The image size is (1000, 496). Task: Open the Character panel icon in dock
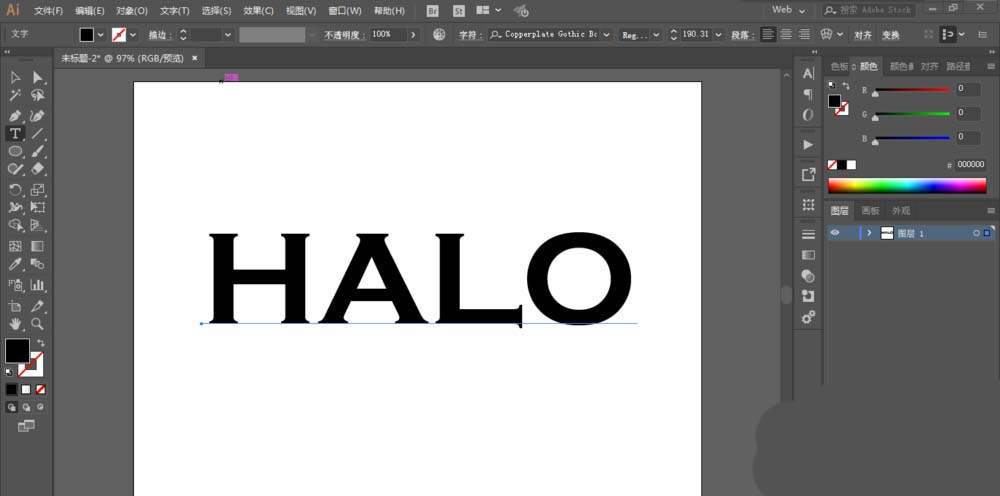click(808, 73)
